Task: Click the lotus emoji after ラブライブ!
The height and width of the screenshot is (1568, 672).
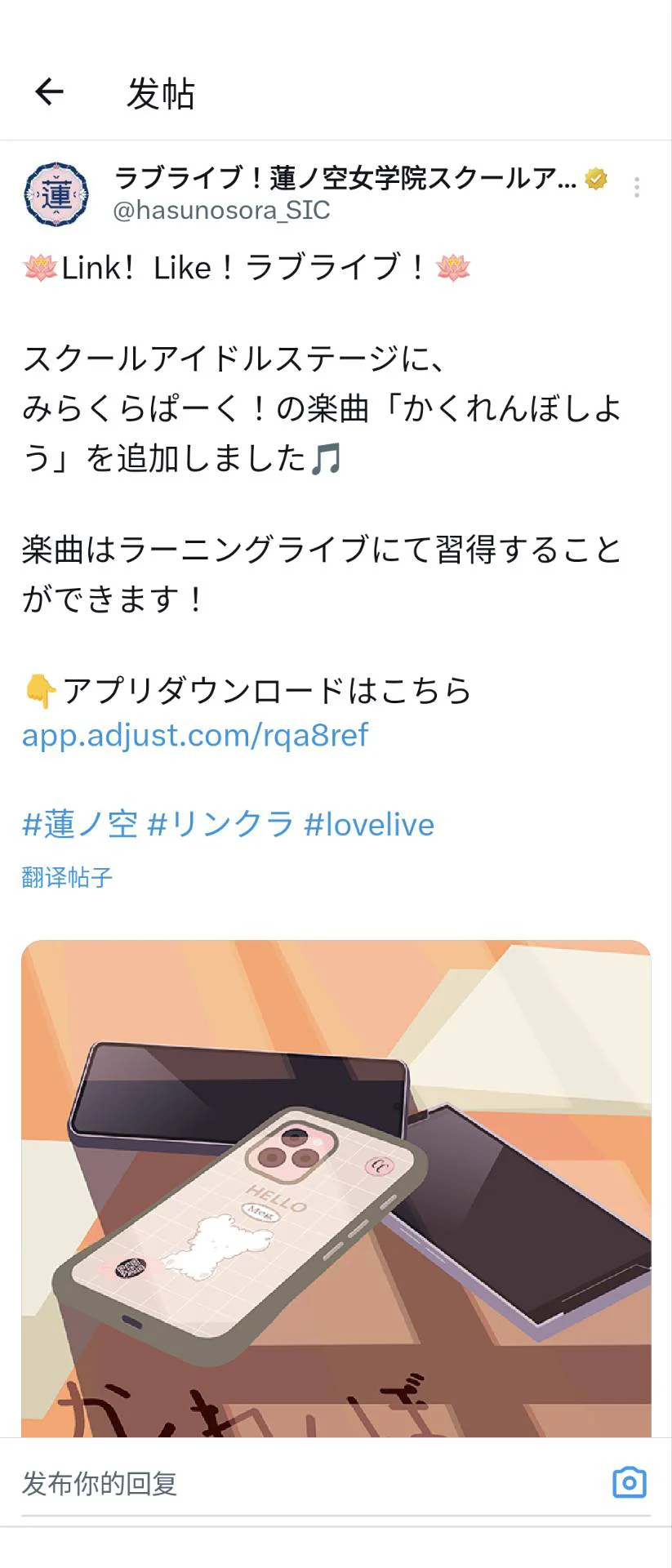Action: tap(453, 267)
